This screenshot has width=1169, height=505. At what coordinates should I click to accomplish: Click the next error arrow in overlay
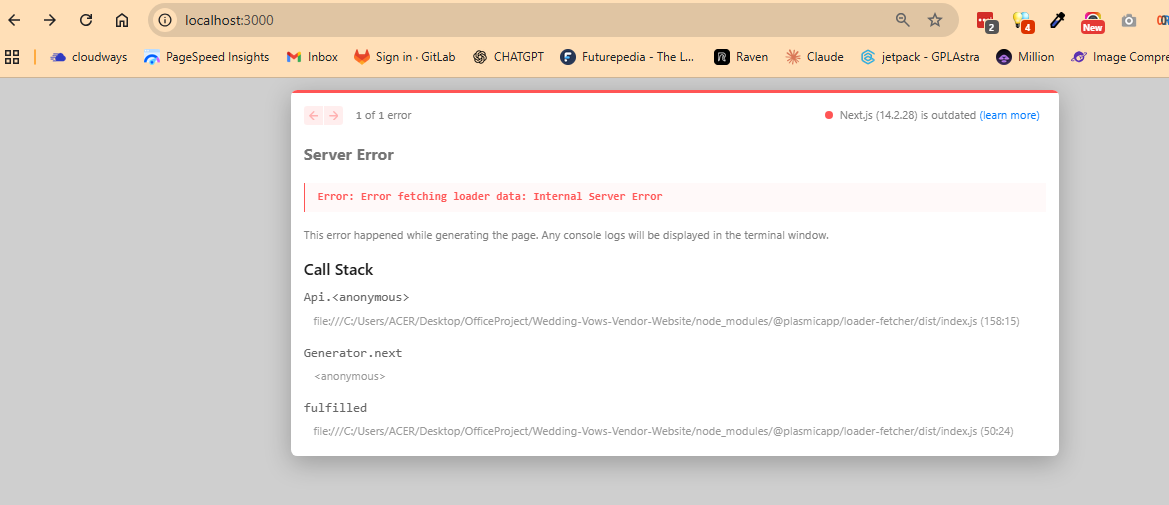[x=333, y=116]
